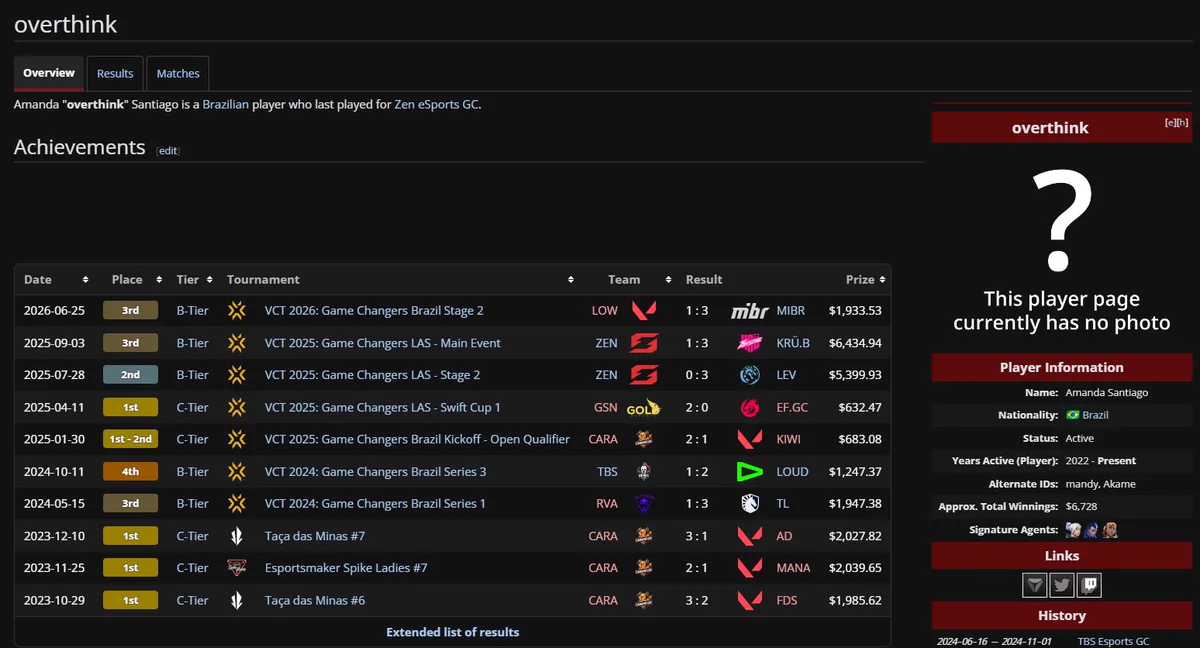
Task: Click the KRÜ.B opponent logo
Action: [x=750, y=343]
